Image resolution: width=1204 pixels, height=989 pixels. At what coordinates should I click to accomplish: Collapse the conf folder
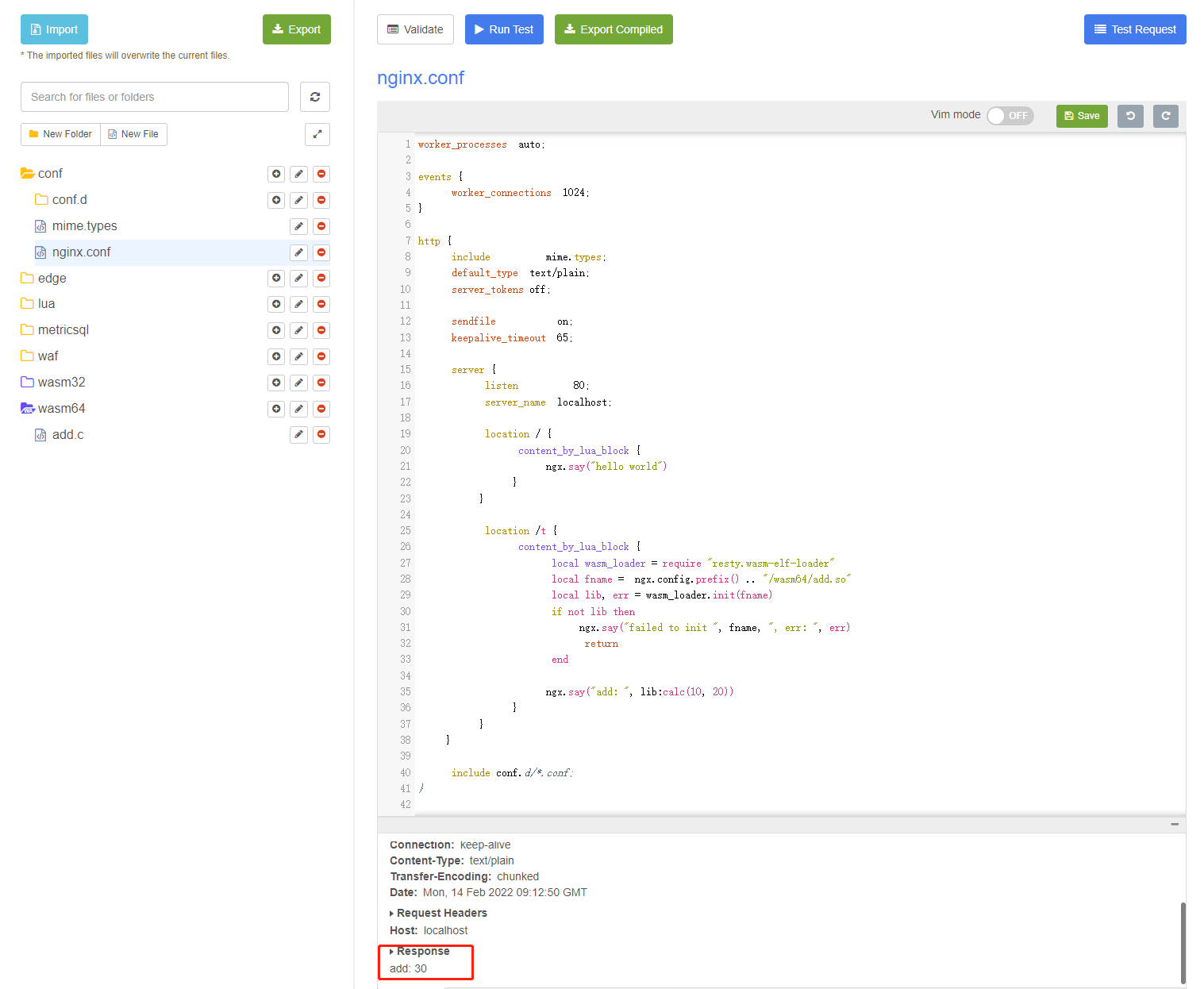(x=41, y=174)
